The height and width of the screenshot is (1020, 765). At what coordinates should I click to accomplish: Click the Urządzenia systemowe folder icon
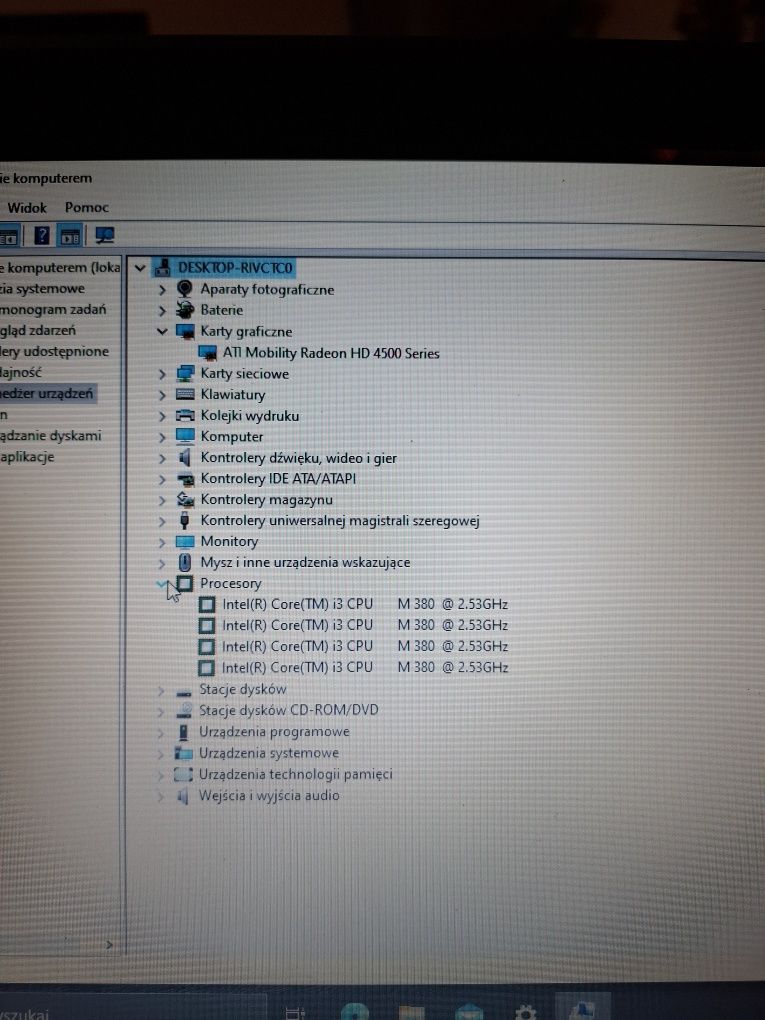coord(183,753)
